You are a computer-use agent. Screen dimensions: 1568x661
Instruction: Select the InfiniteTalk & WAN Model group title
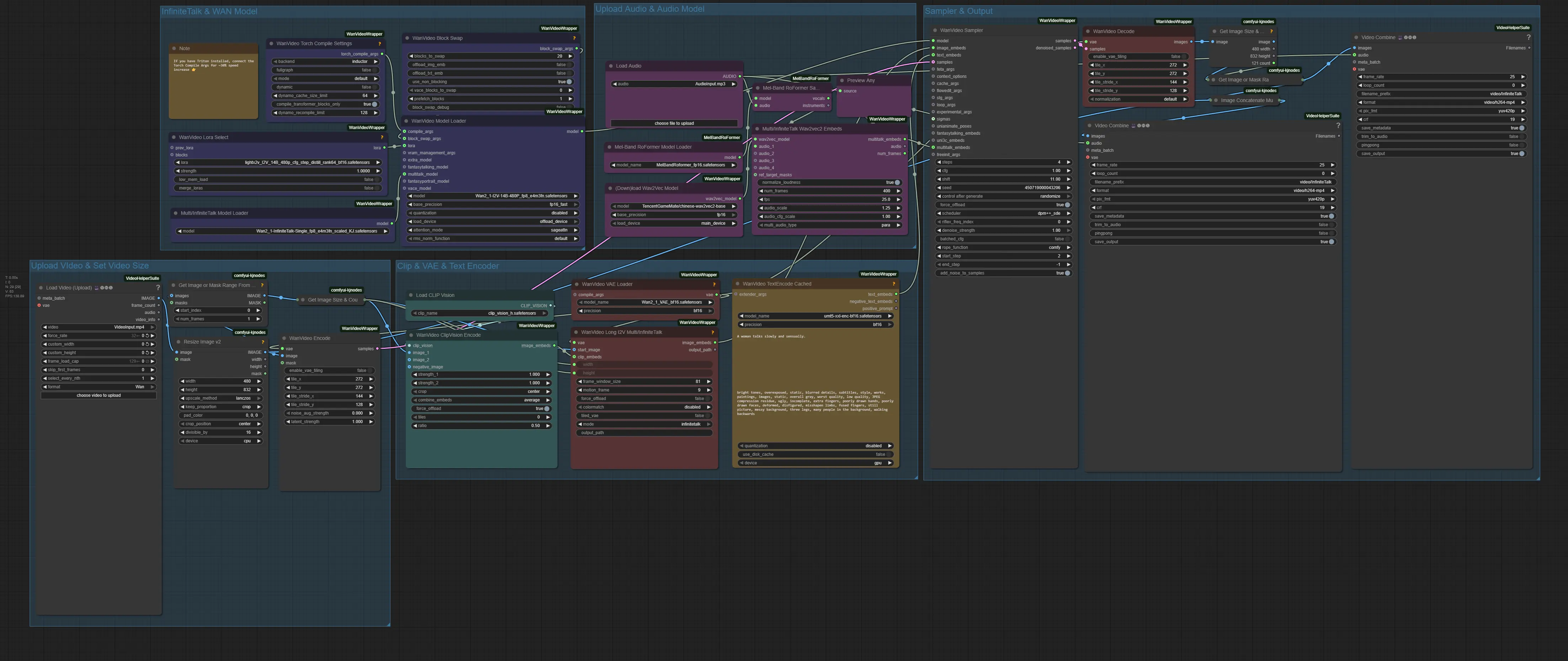209,12
